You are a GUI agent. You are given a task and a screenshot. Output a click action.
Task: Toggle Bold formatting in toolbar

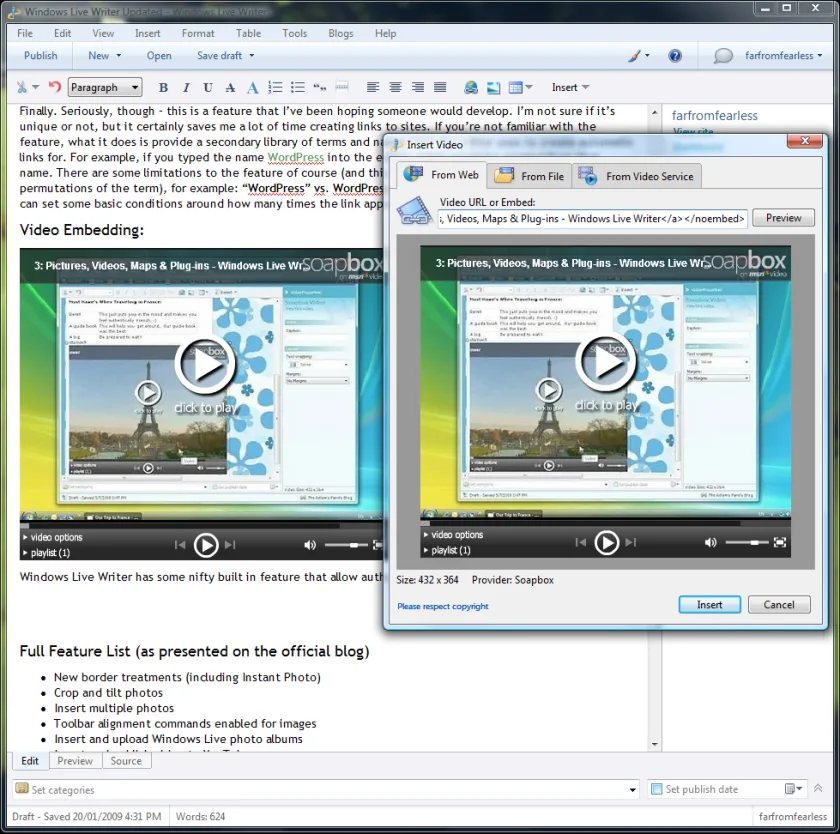click(x=163, y=87)
